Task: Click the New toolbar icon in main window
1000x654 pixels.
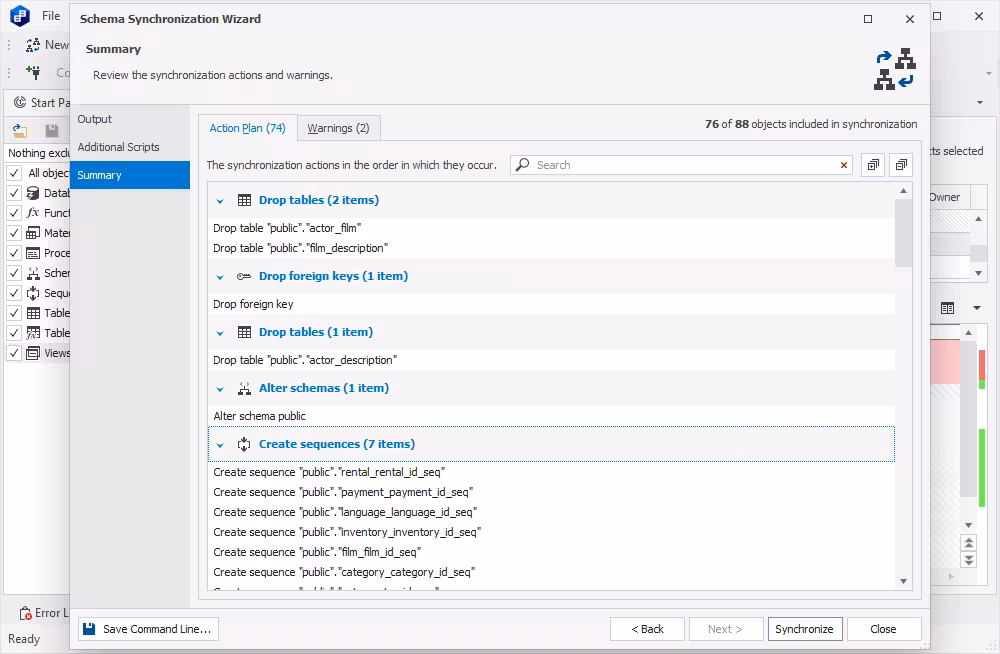Action: point(33,45)
